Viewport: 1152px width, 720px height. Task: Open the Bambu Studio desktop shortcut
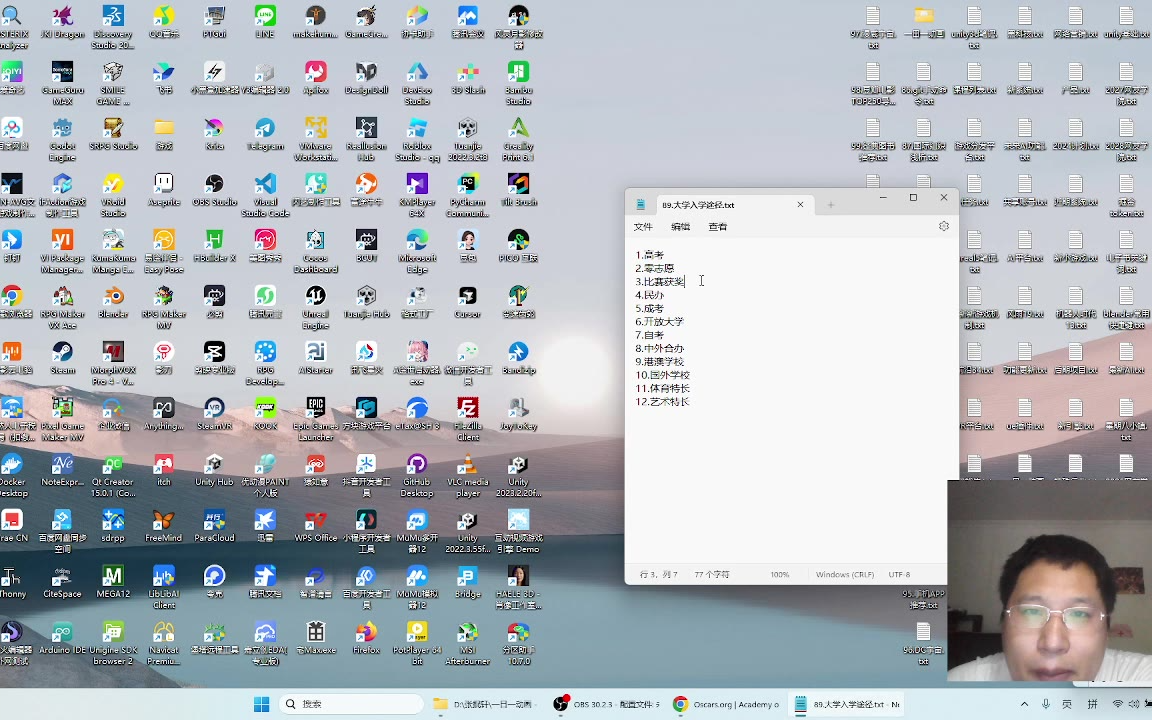click(x=519, y=84)
